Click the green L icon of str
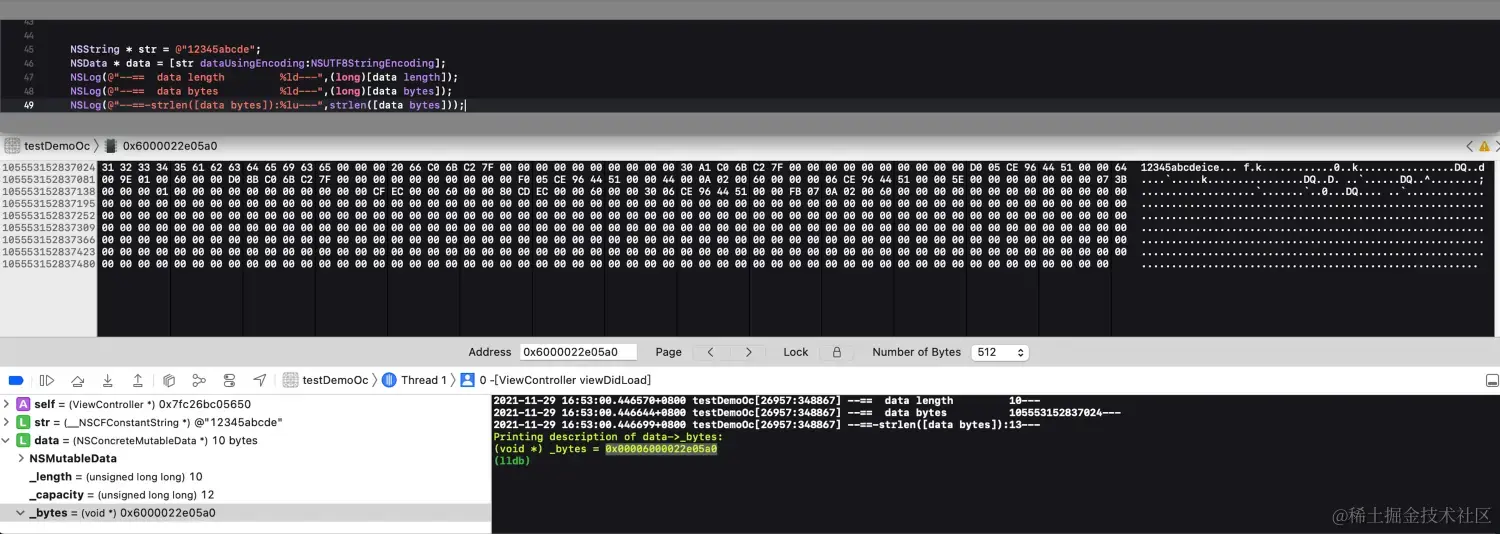This screenshot has height=534, width=1500. coord(24,422)
